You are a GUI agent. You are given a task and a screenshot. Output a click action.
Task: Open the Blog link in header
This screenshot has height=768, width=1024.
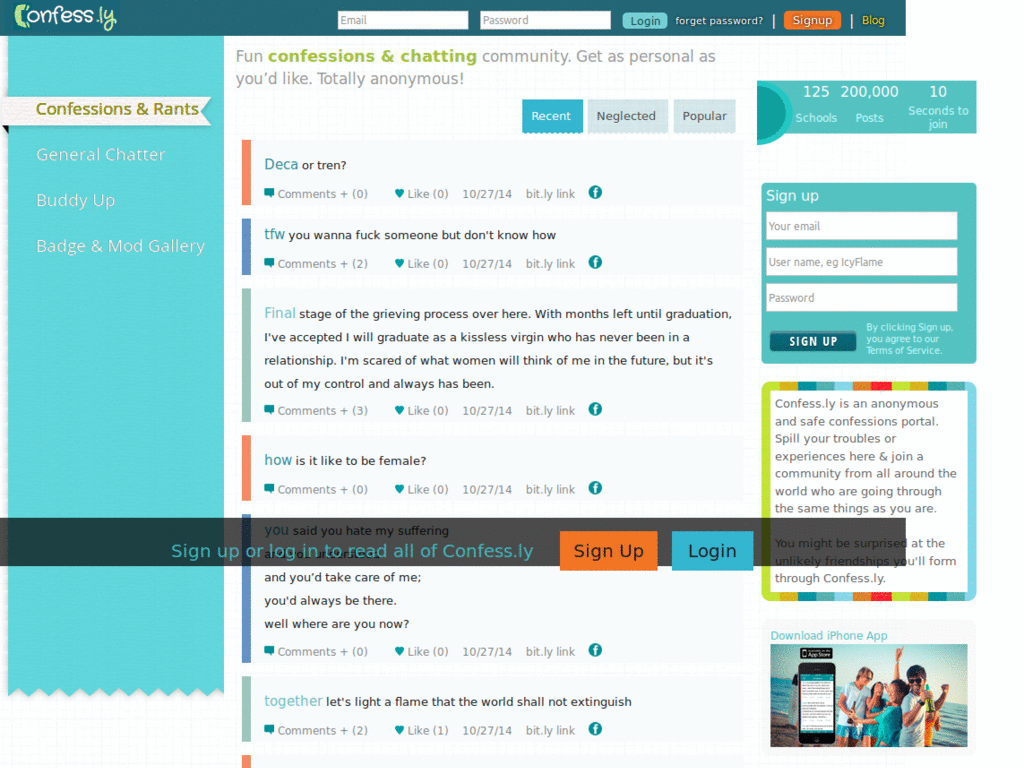coord(872,20)
